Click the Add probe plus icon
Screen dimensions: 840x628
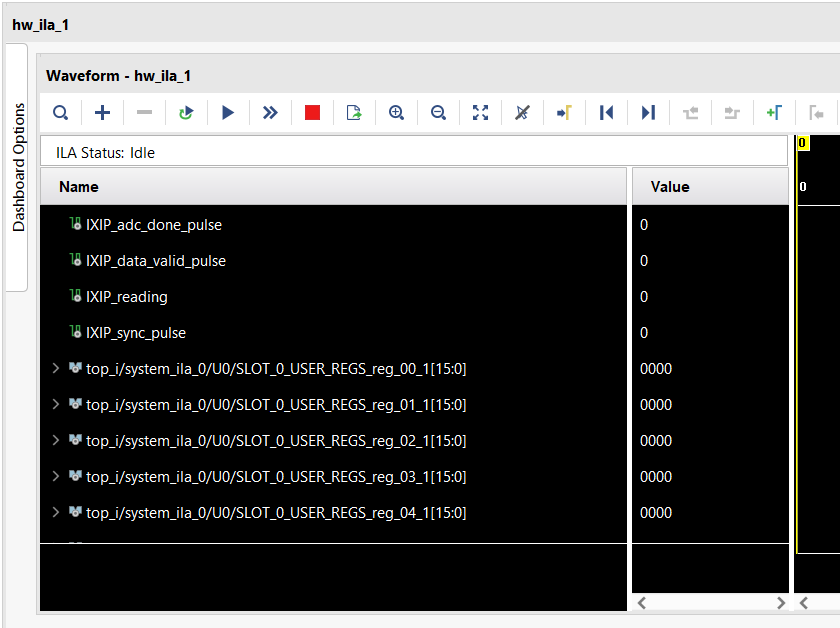click(x=102, y=113)
